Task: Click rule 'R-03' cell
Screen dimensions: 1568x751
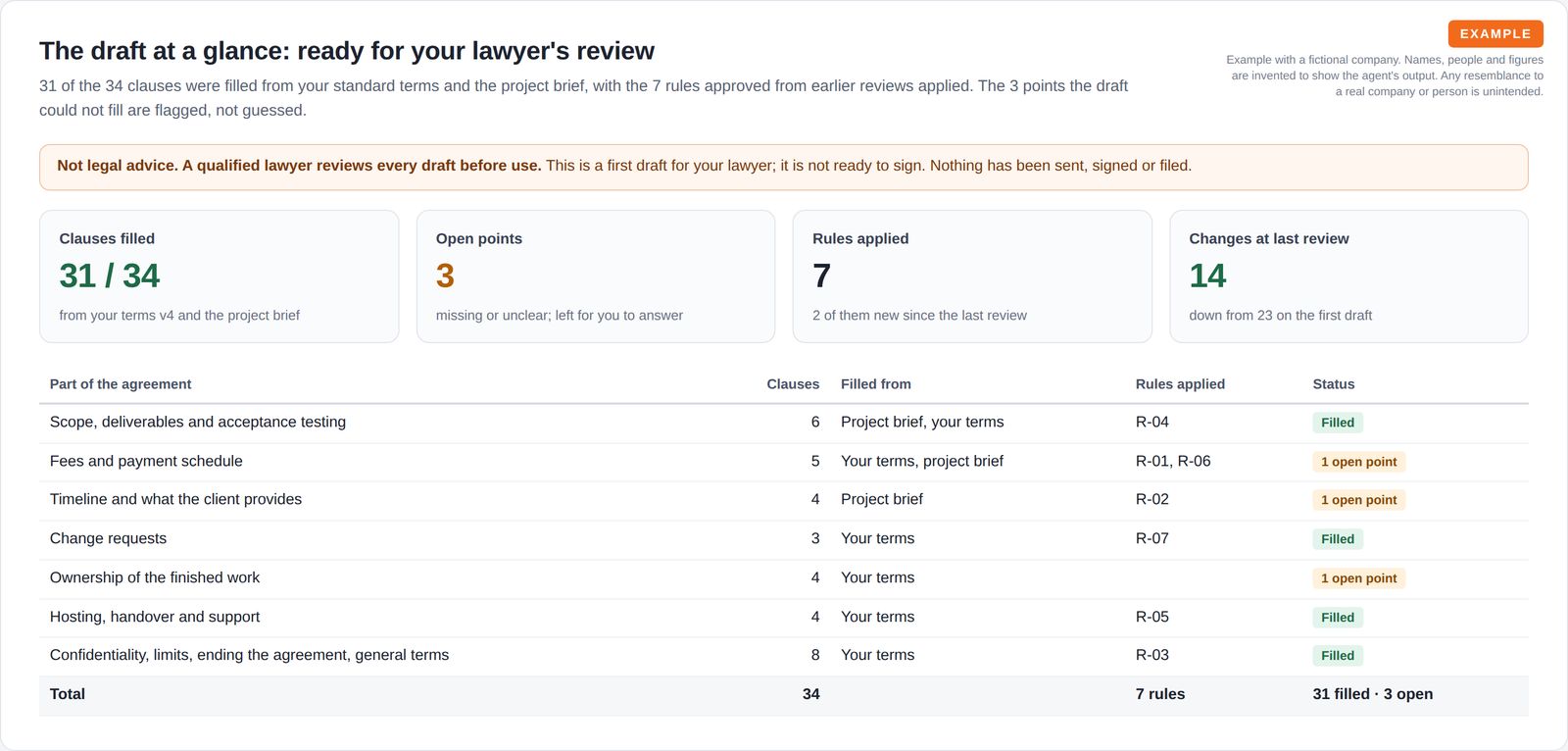Action: (1152, 655)
